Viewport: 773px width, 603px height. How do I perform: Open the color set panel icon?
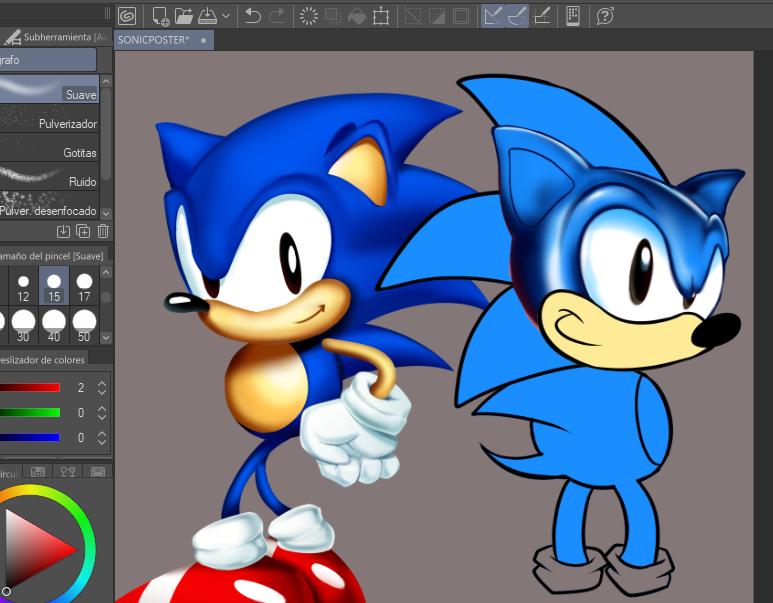pyautogui.click(x=38, y=472)
